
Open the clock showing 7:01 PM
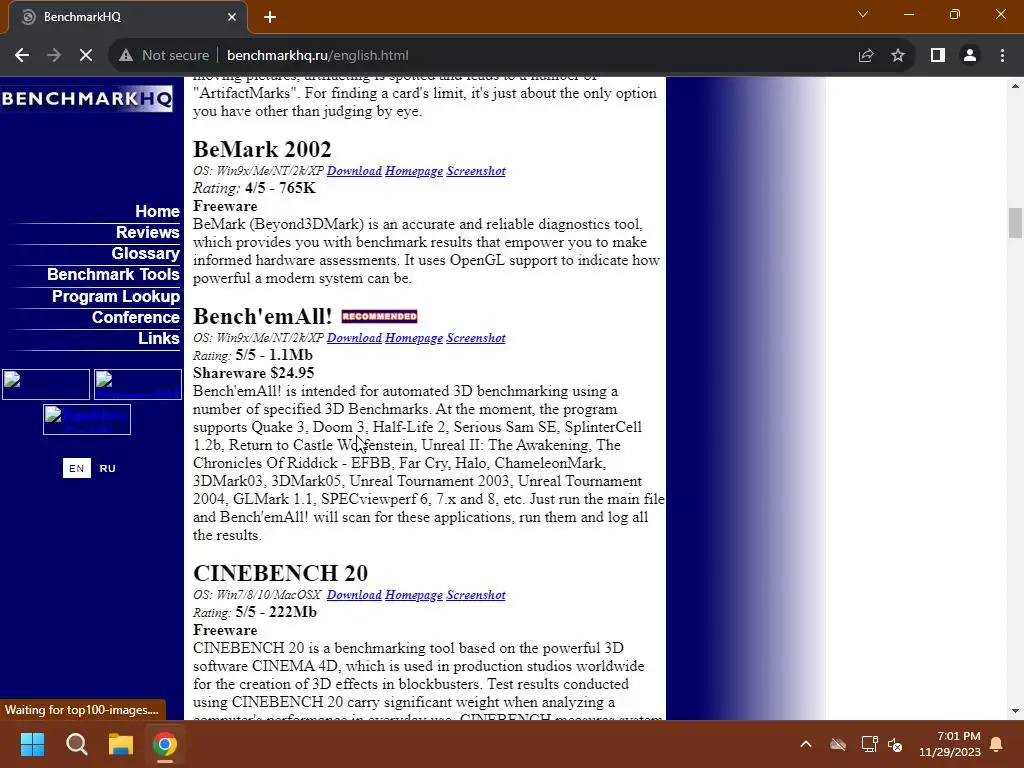[x=950, y=744]
